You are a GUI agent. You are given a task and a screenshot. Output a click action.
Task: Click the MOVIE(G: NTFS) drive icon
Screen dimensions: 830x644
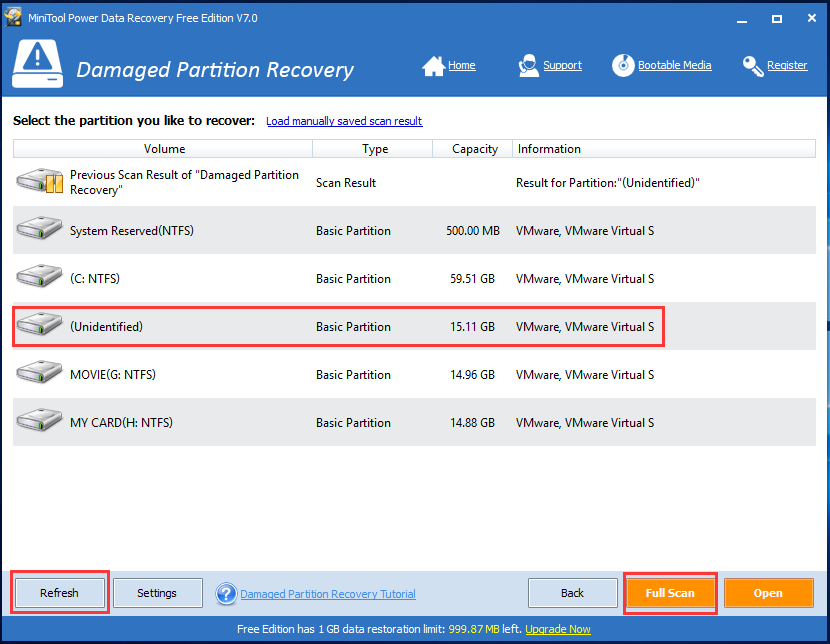pos(39,372)
